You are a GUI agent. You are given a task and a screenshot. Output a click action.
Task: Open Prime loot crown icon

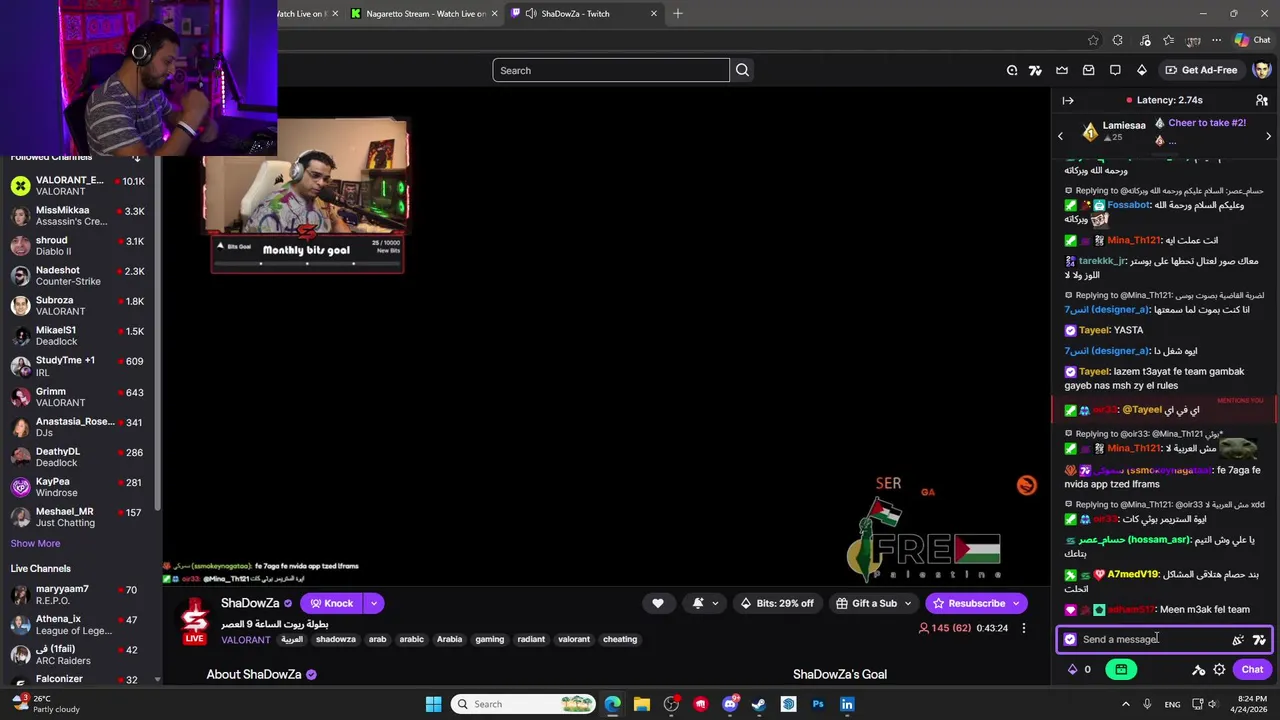1062,70
